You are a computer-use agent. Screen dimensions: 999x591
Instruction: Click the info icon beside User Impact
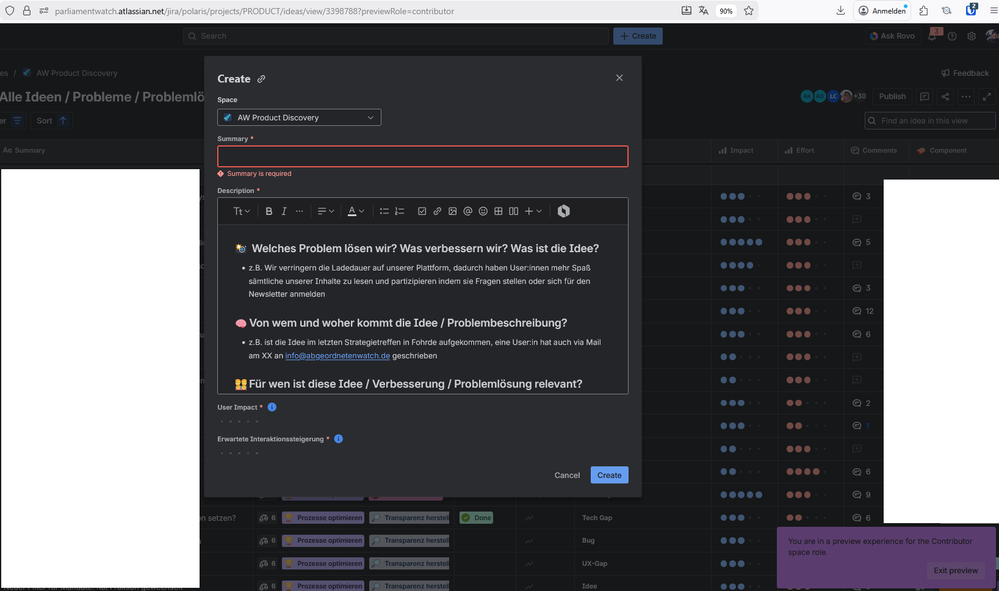point(272,407)
